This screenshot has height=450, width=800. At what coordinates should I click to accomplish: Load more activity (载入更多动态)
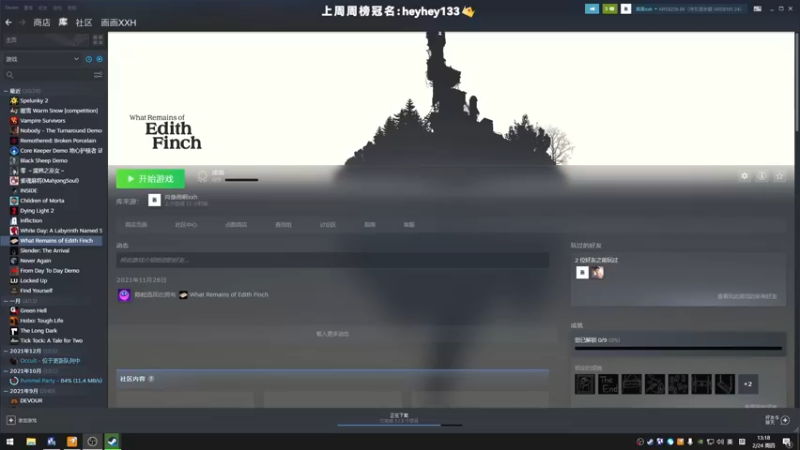[x=333, y=334]
